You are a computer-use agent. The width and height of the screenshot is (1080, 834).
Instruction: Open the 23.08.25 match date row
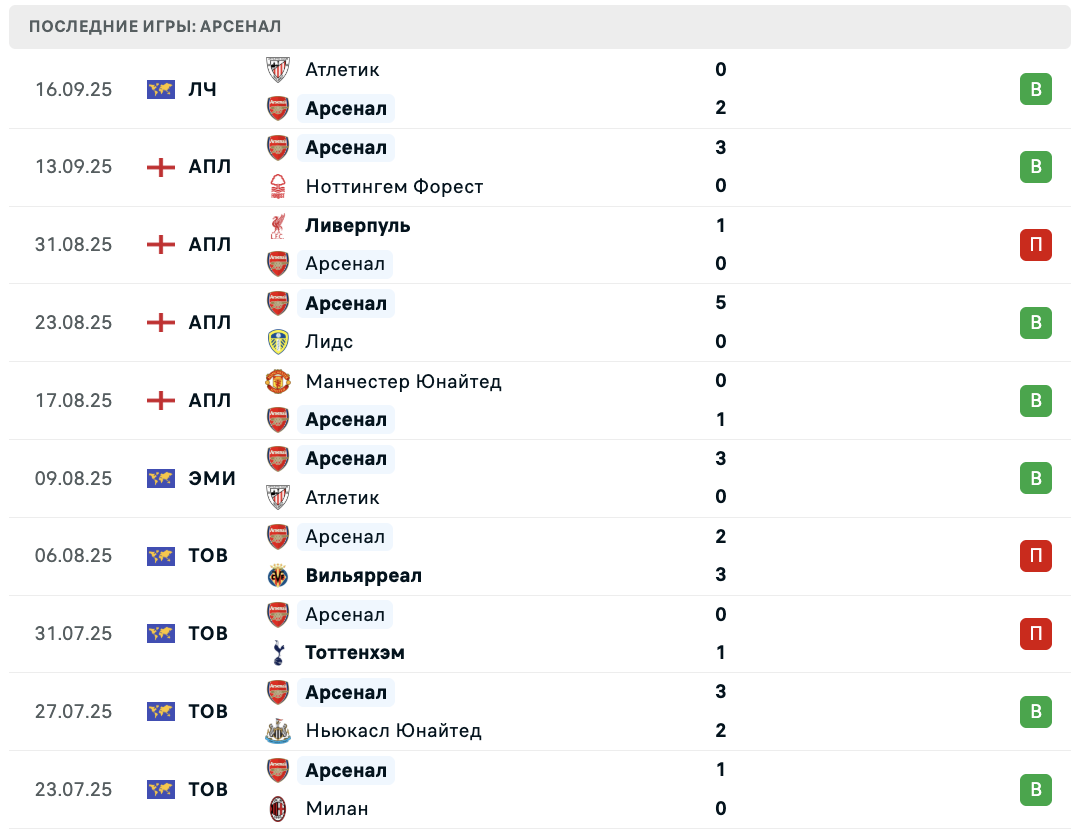pos(540,322)
